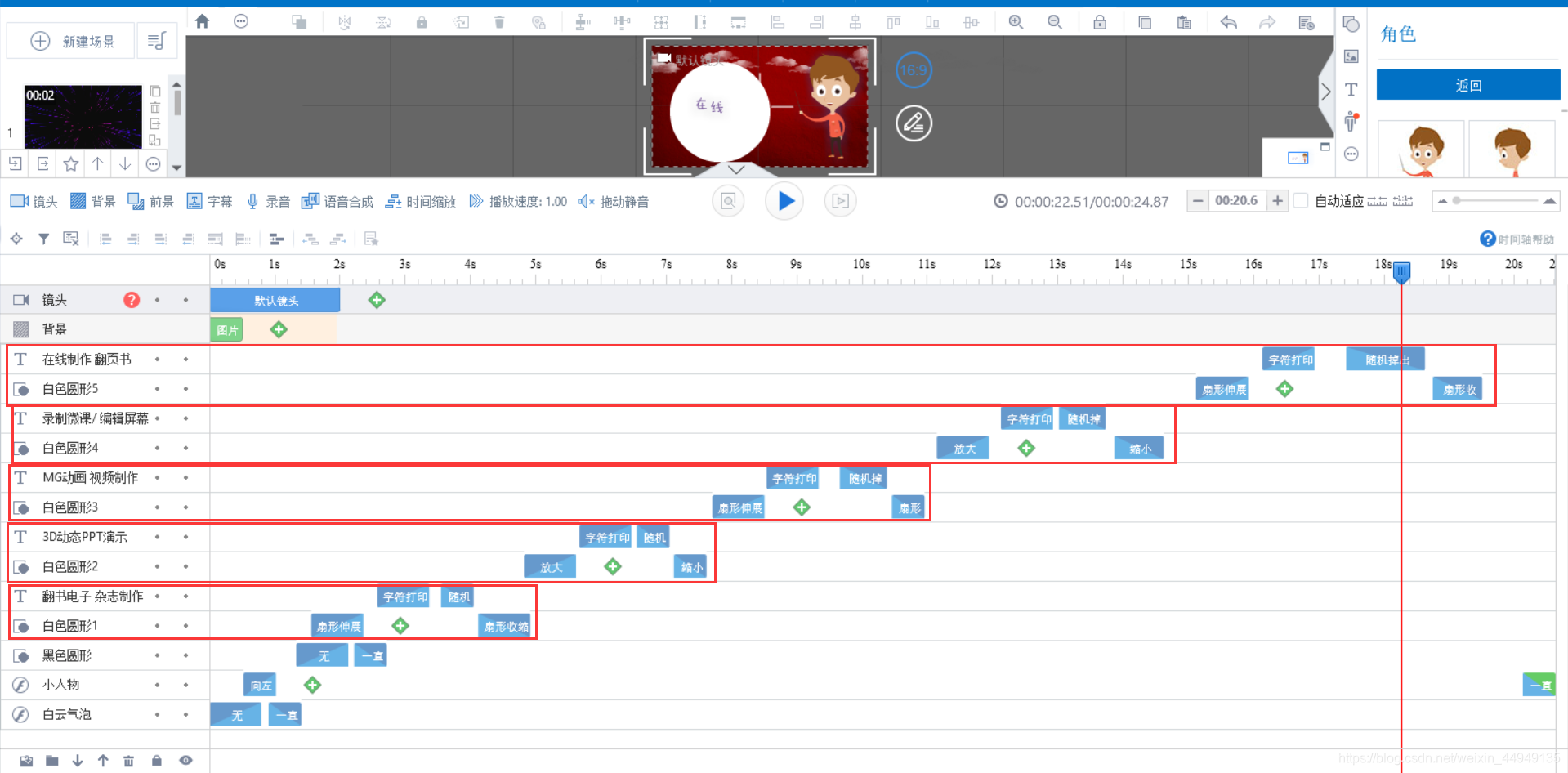Select the first character thumbnail
1568x773 pixels.
click(1421, 149)
